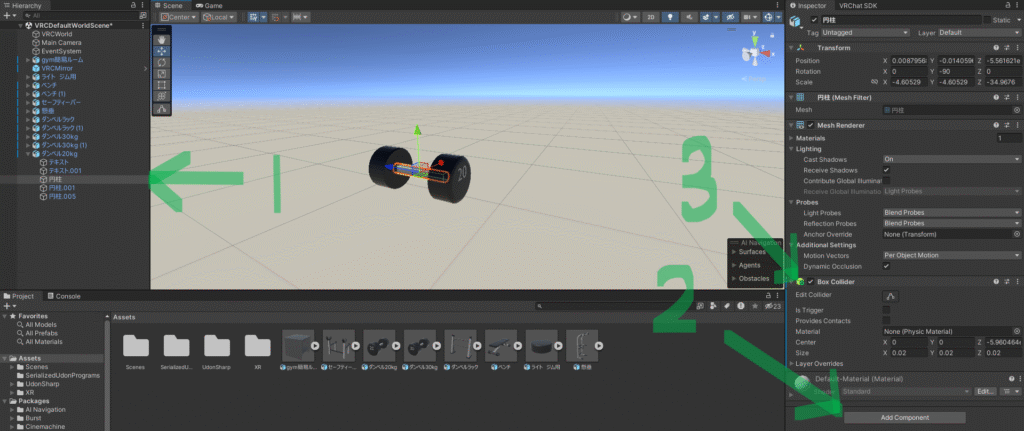Open the Local handle rotation dropdown
The height and width of the screenshot is (431, 1024).
(219, 17)
